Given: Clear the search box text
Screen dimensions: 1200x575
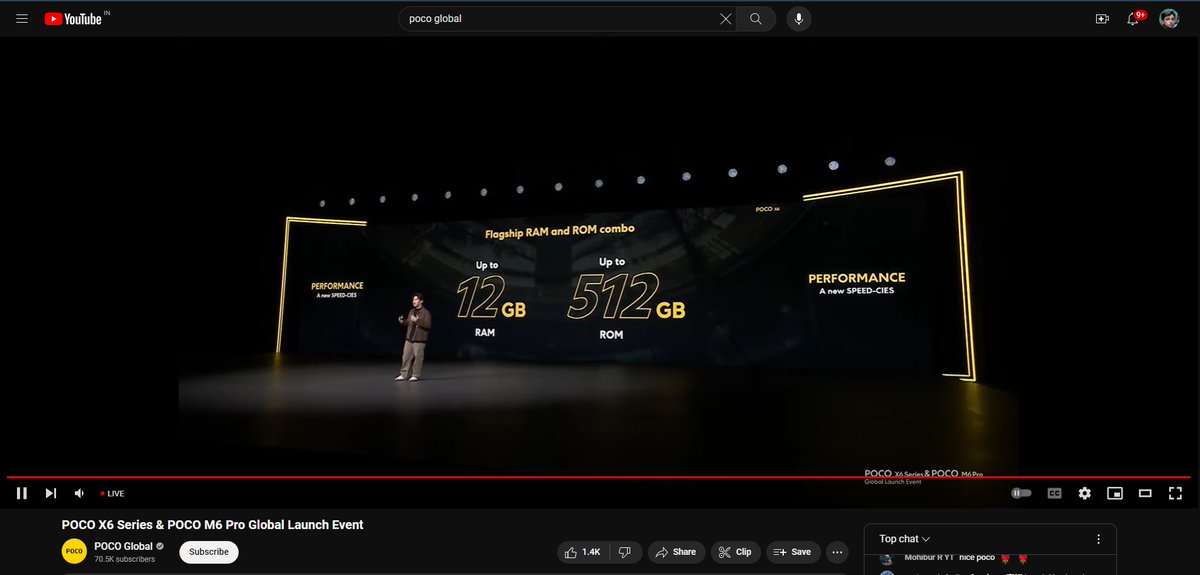Looking at the screenshot, I should [x=726, y=19].
